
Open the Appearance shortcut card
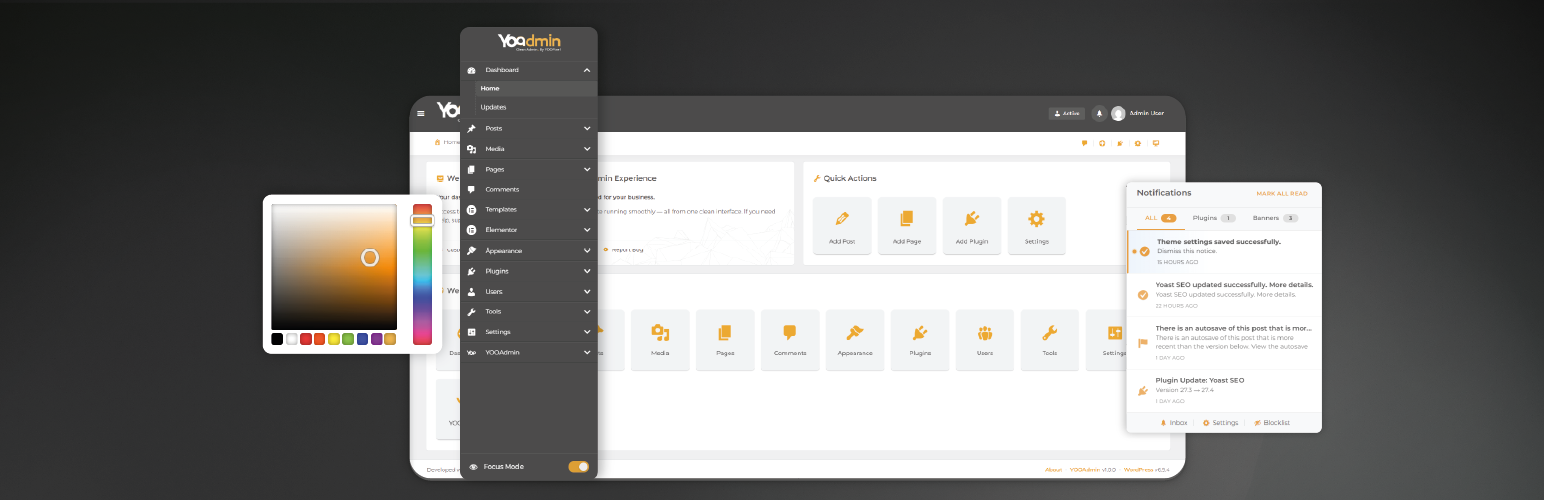[x=855, y=340]
